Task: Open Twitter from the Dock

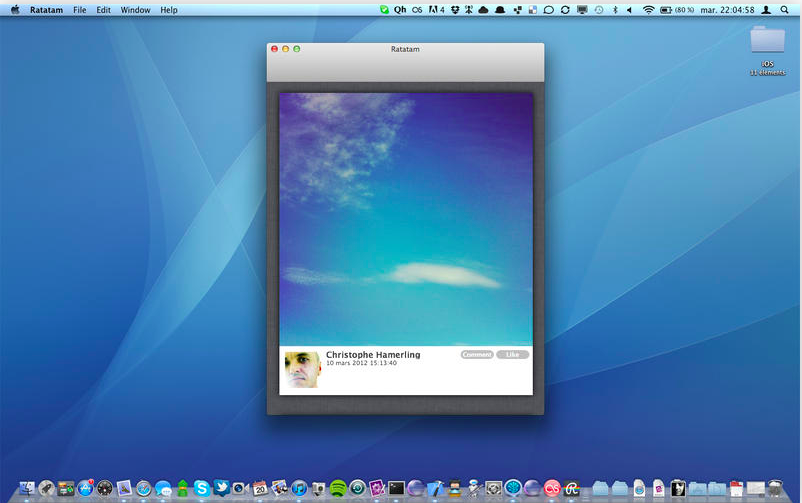Action: [221, 489]
